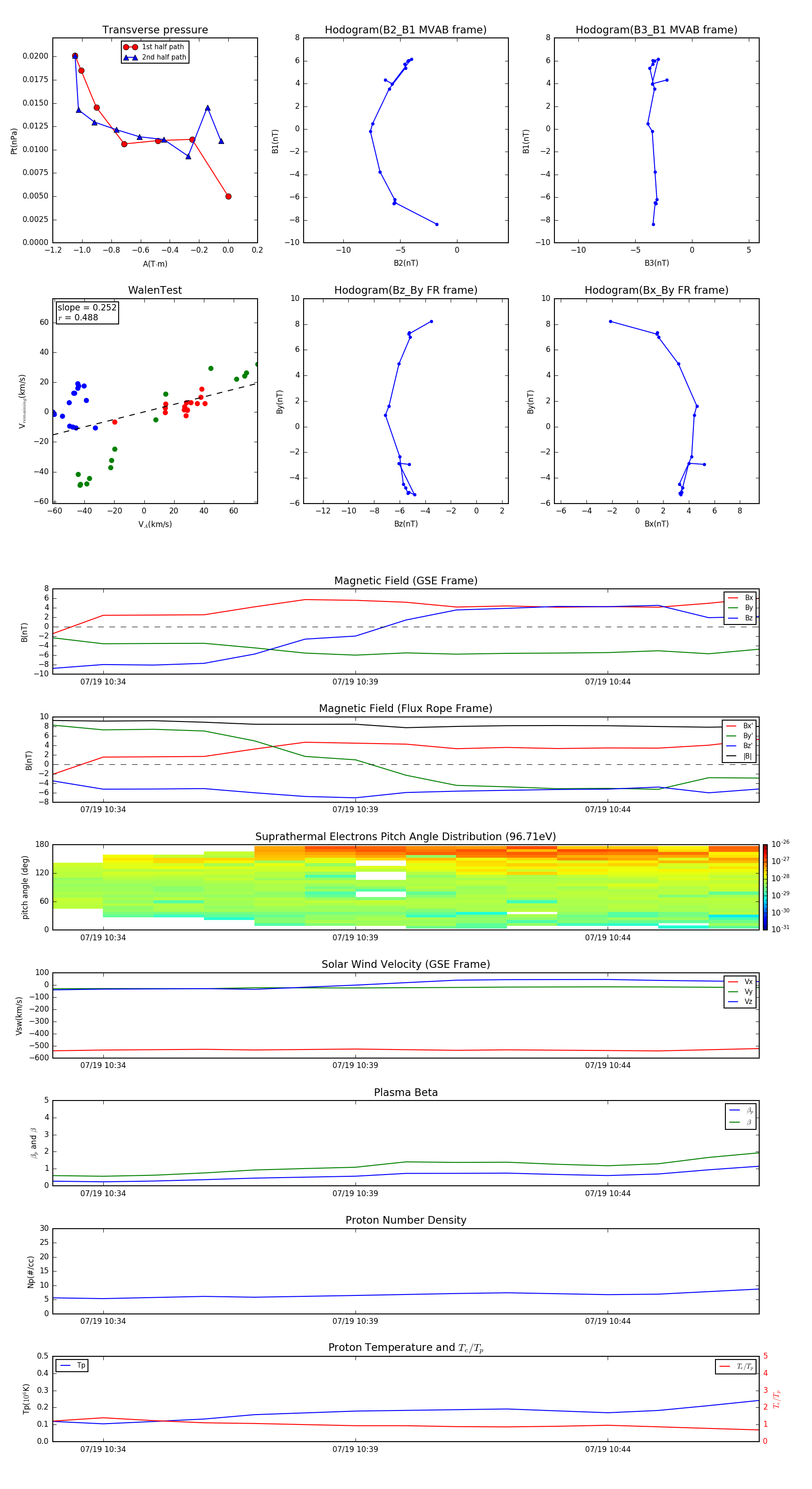Click By legend entry in GSE magnetic field
This screenshot has width=812, height=1489.
coord(740,607)
